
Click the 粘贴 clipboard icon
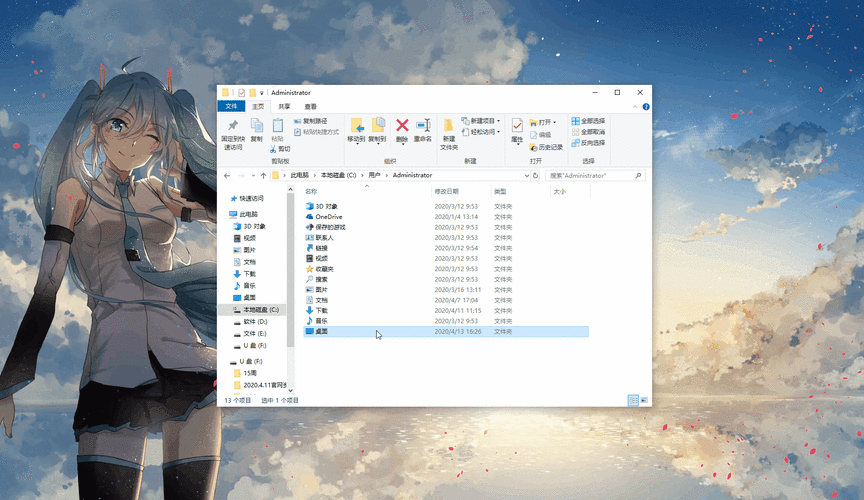coord(278,125)
